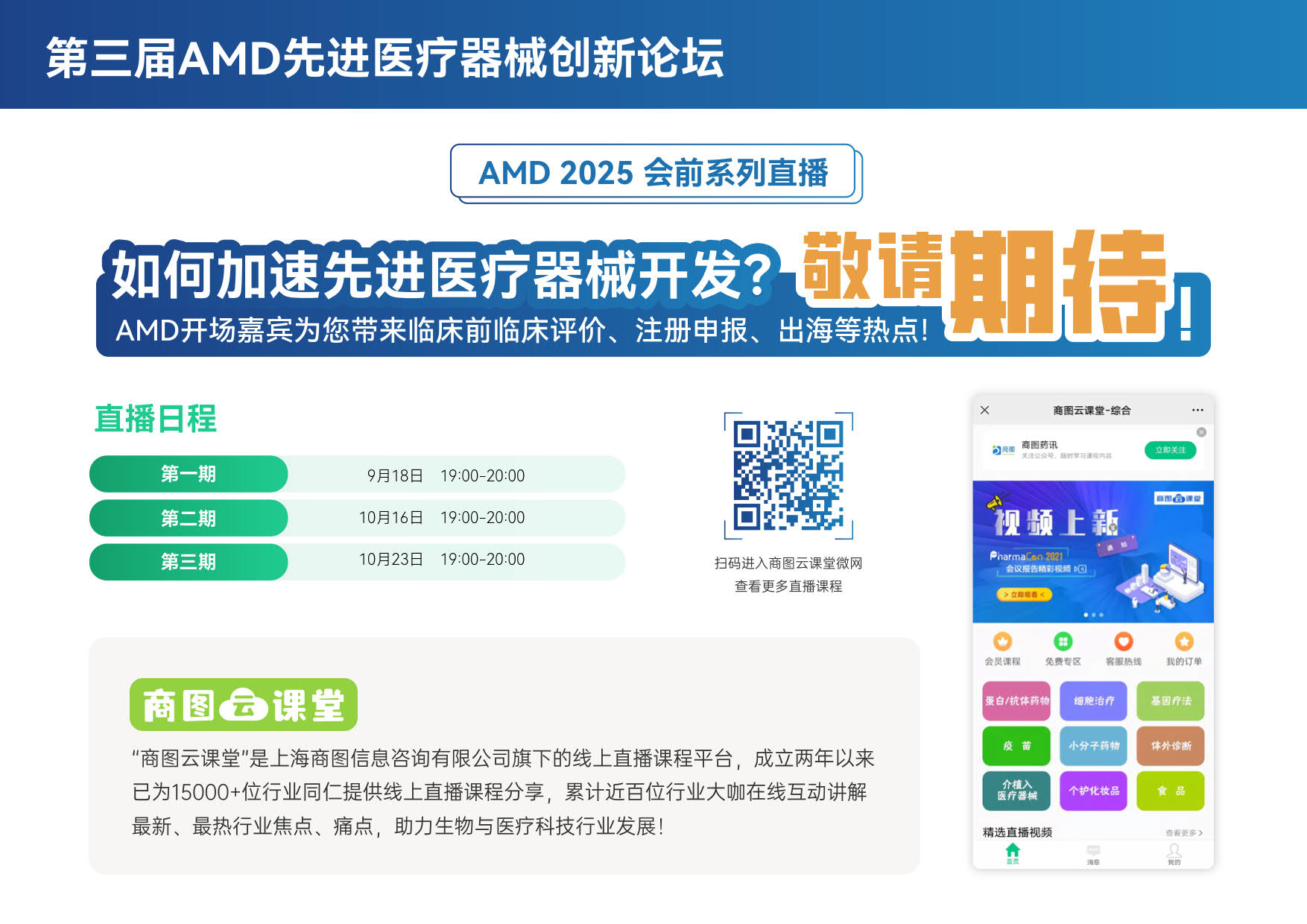The width and height of the screenshot is (1307, 924).
Task: Tap the green 免费专区 grid icon
Action: click(x=1064, y=641)
